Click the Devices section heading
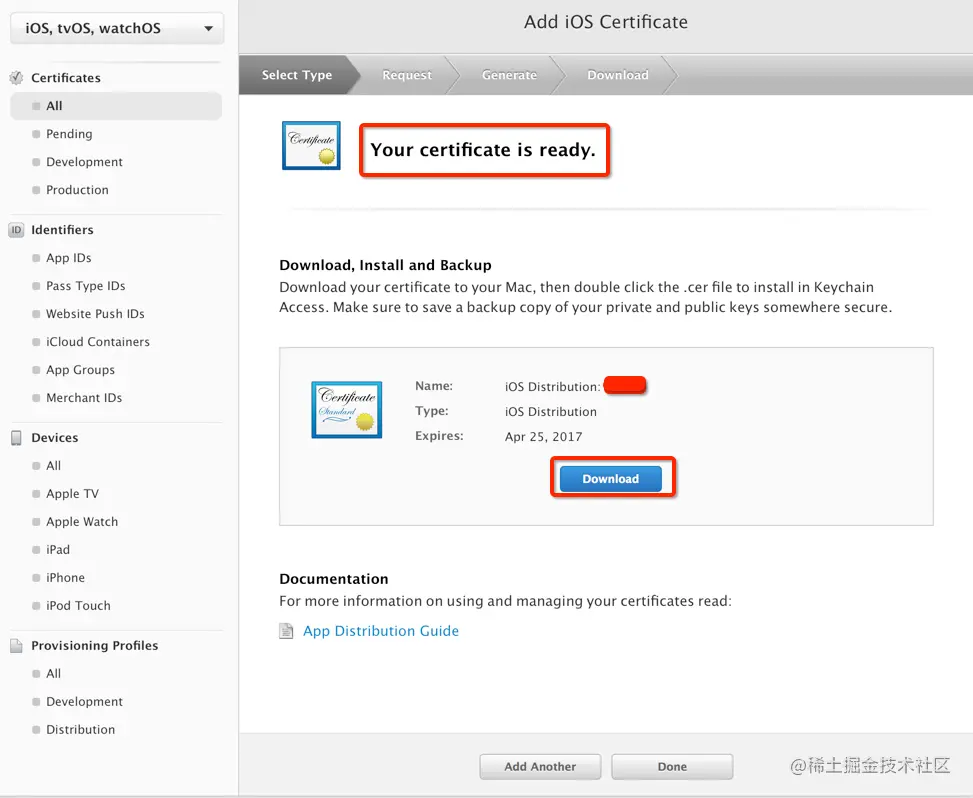 click(55, 437)
